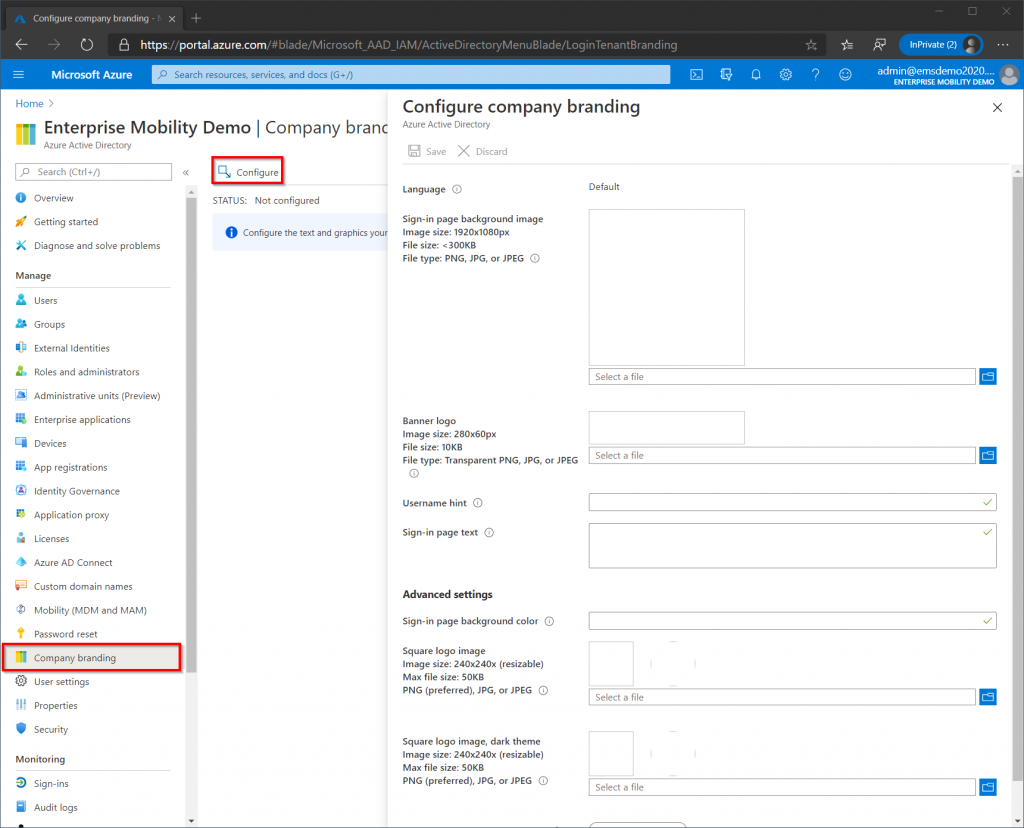
Task: Open the InPrivate profile button
Action: click(x=941, y=45)
